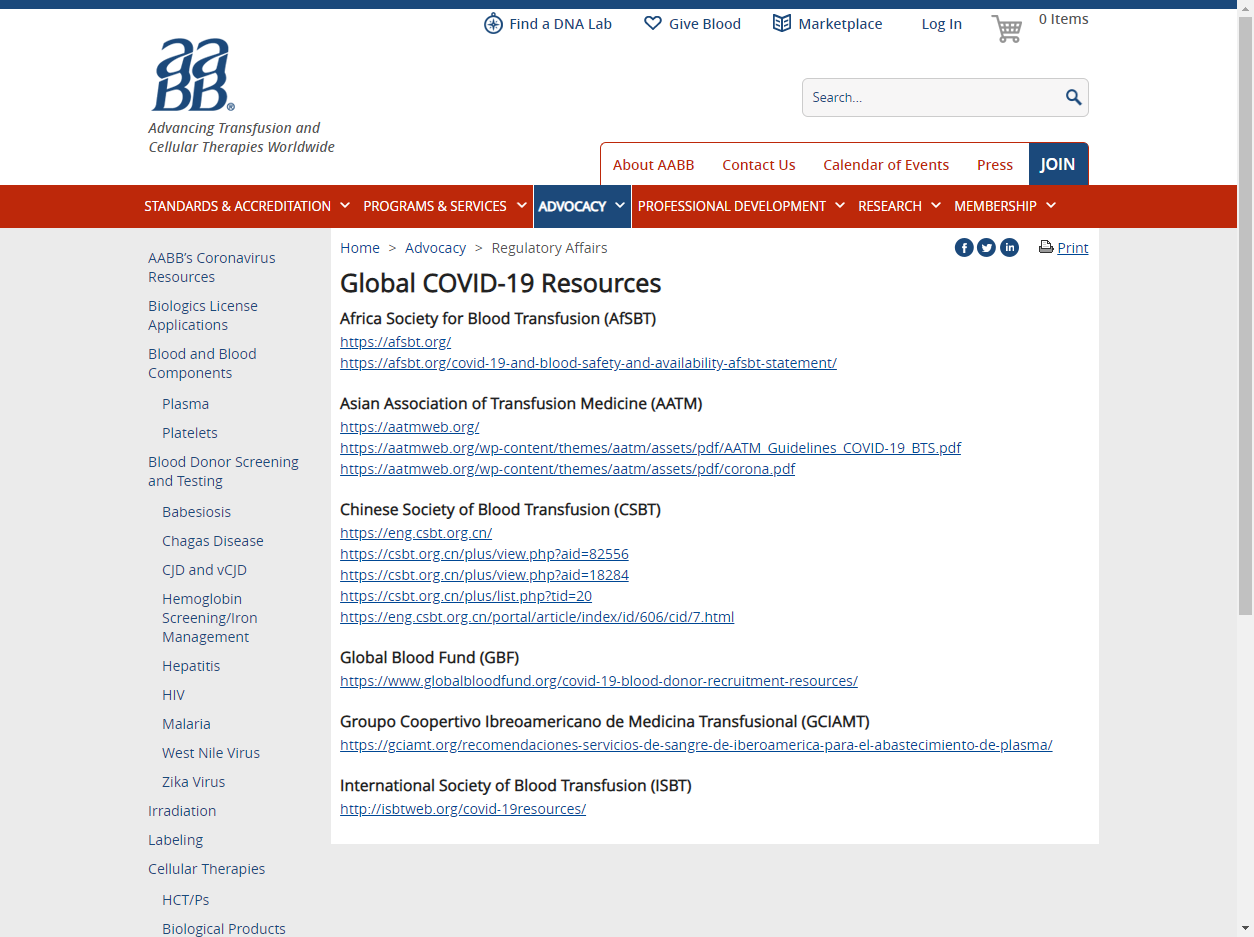
Task: Expand the Membership menu chevron
Action: (1051, 205)
